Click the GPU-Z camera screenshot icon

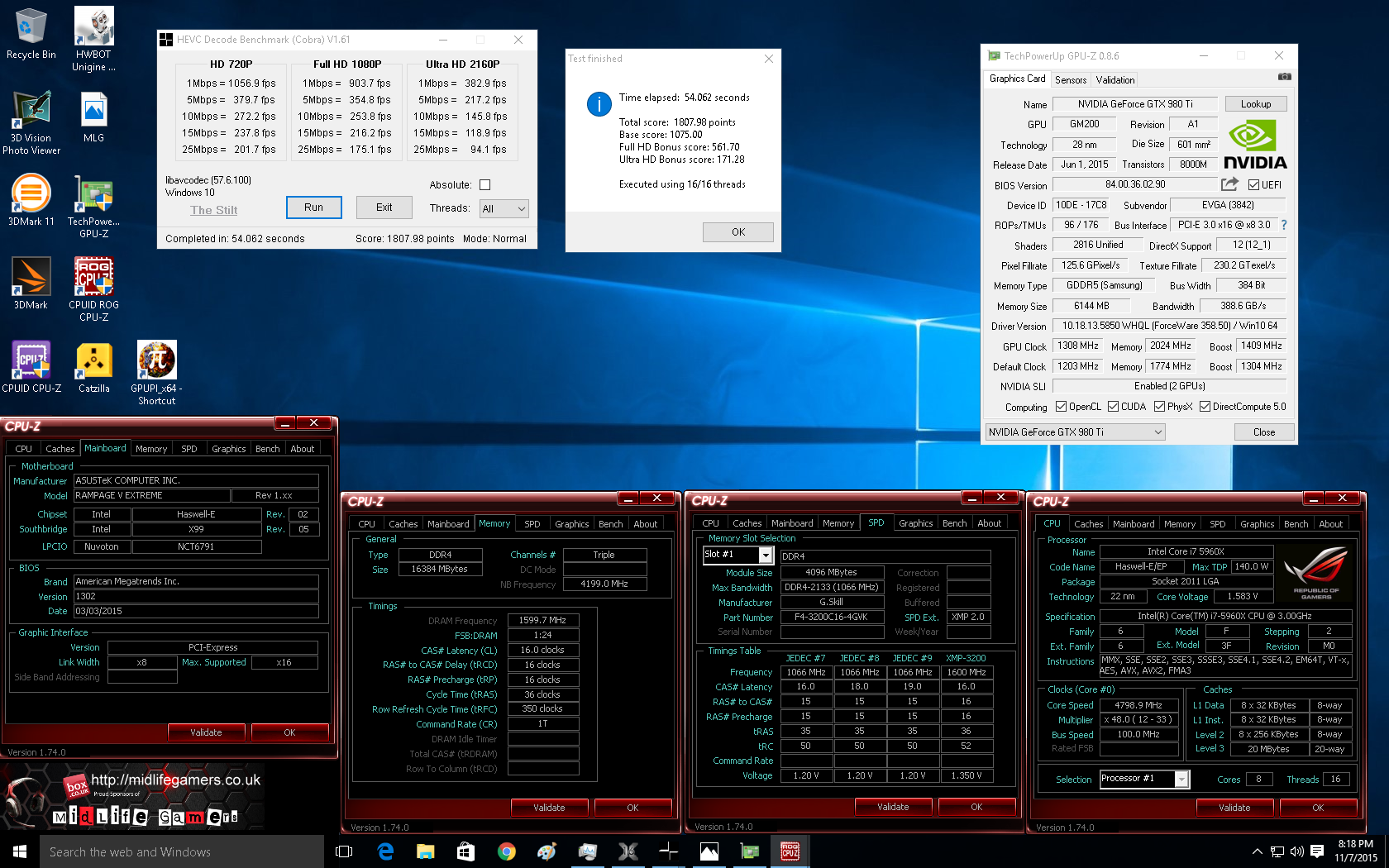[x=1284, y=77]
